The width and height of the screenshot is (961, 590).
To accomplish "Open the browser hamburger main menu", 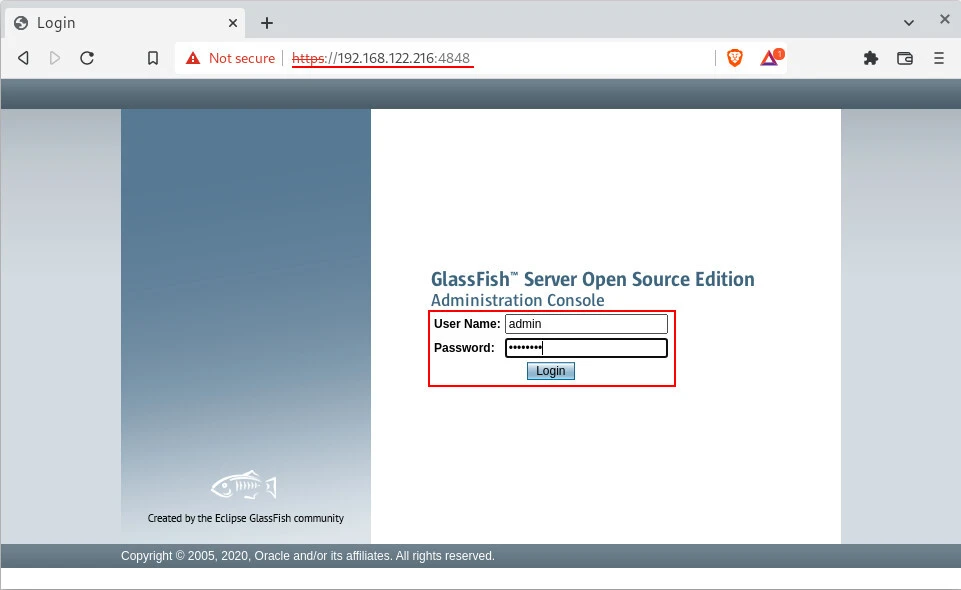I will pos(939,58).
